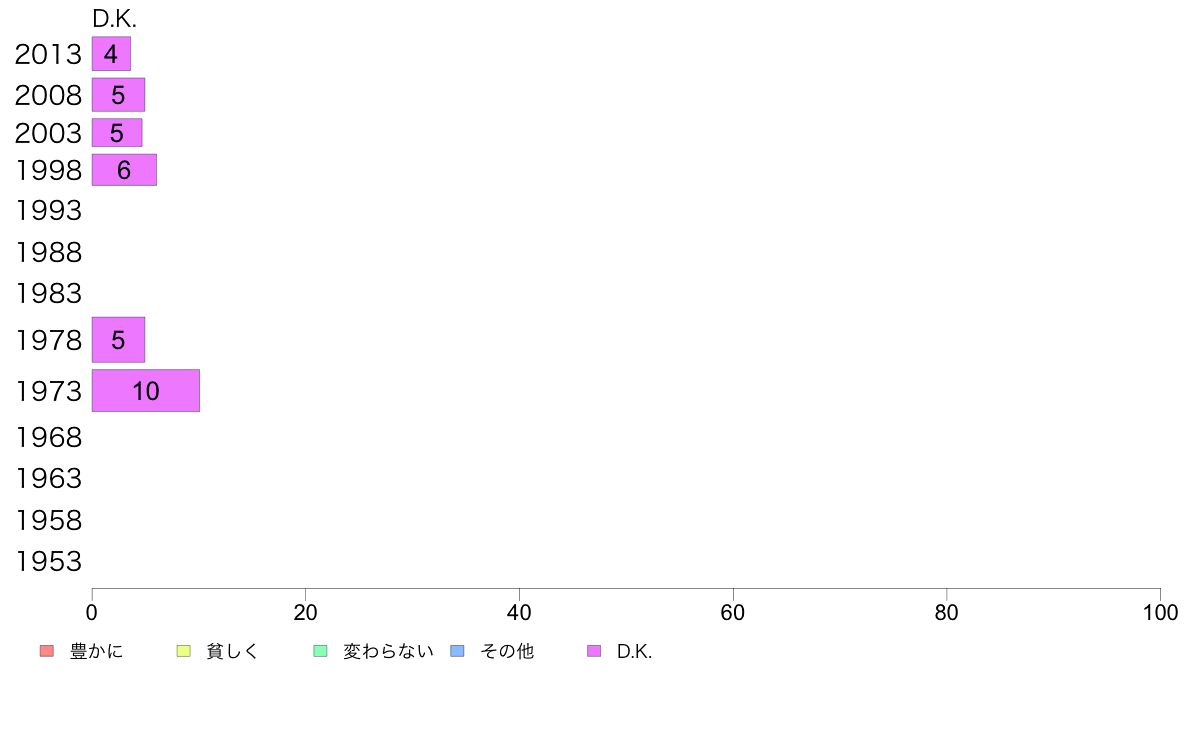Click the 100 tick on the x-axis
1188x736 pixels.
pos(1160,612)
